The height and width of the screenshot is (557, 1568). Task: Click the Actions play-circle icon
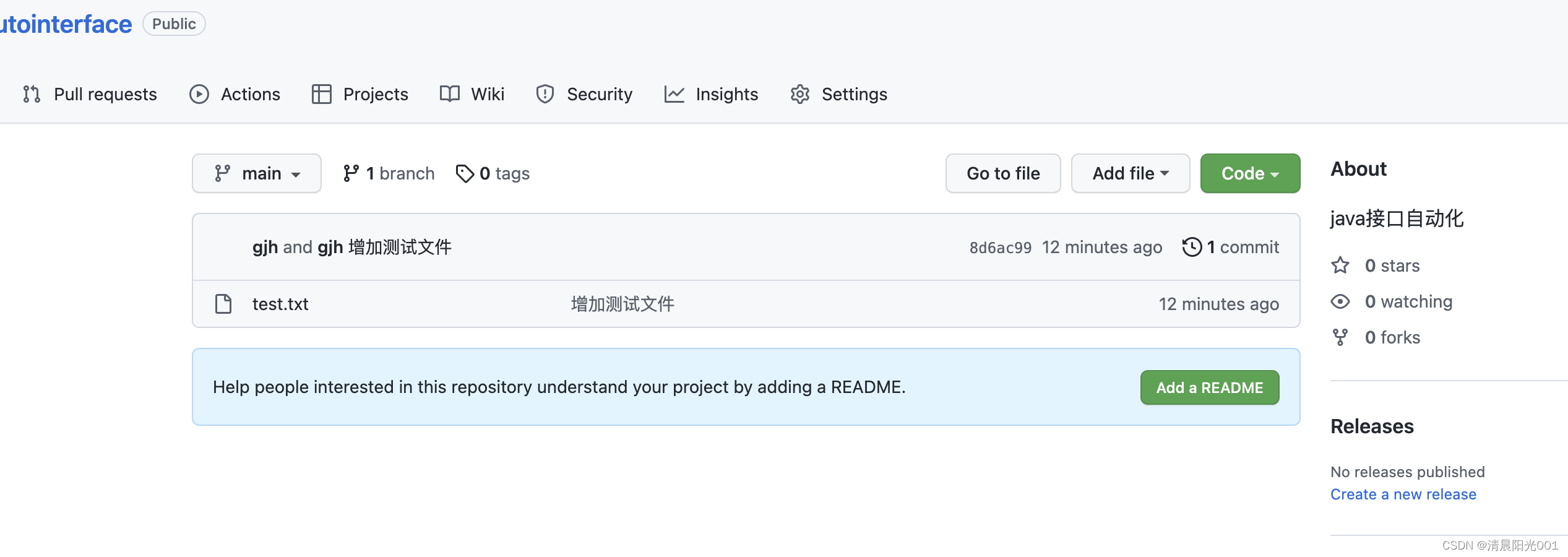(x=199, y=94)
